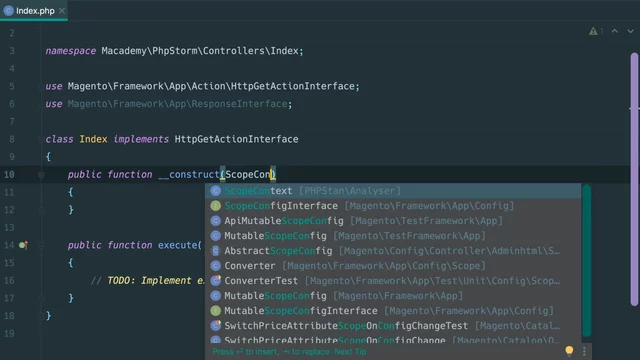Click the __construct method name
Screen dimensions: 640x360
click(x=189, y=175)
